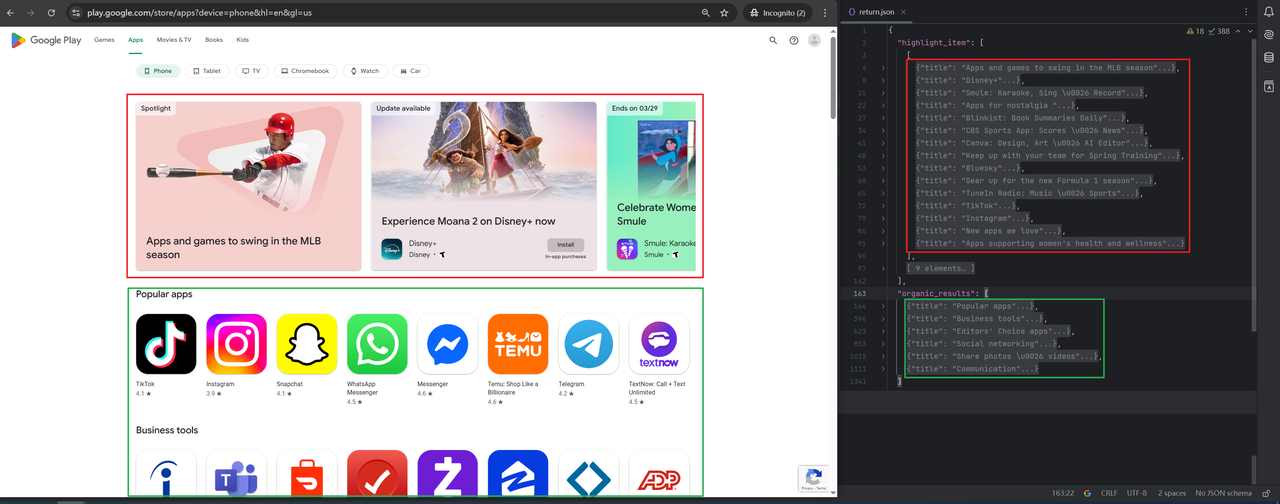Screen dimensions: 1280x504
Task: Select the TV device filter
Action: (x=251, y=71)
